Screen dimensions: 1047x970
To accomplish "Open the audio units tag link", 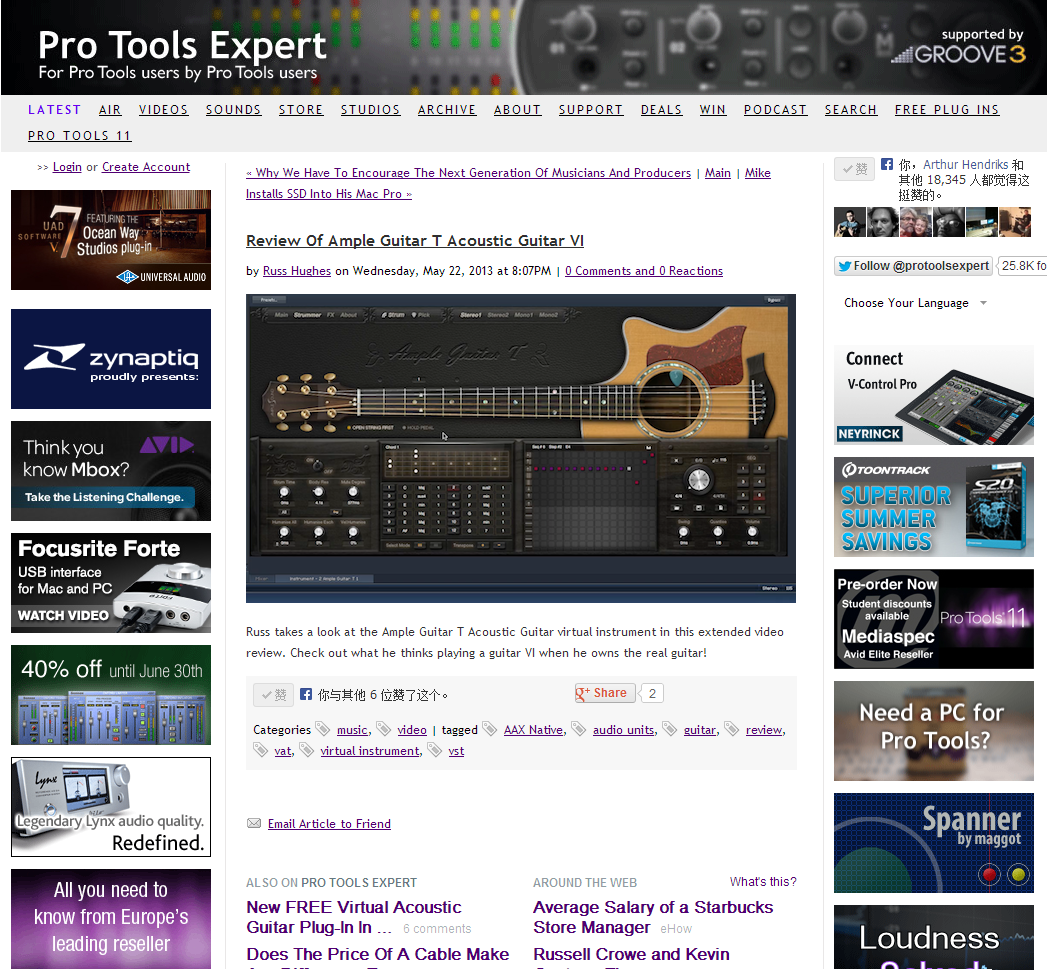I will [x=624, y=730].
